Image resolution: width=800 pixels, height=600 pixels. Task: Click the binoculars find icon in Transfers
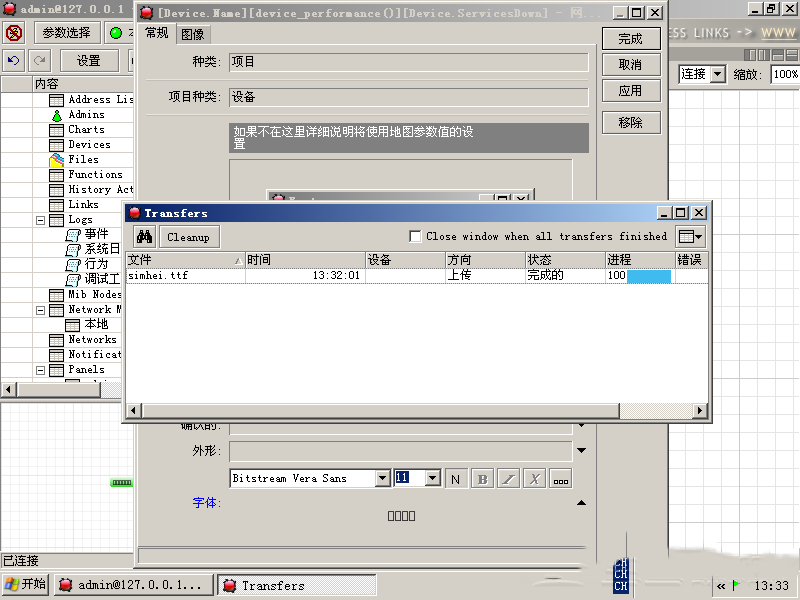(x=144, y=237)
